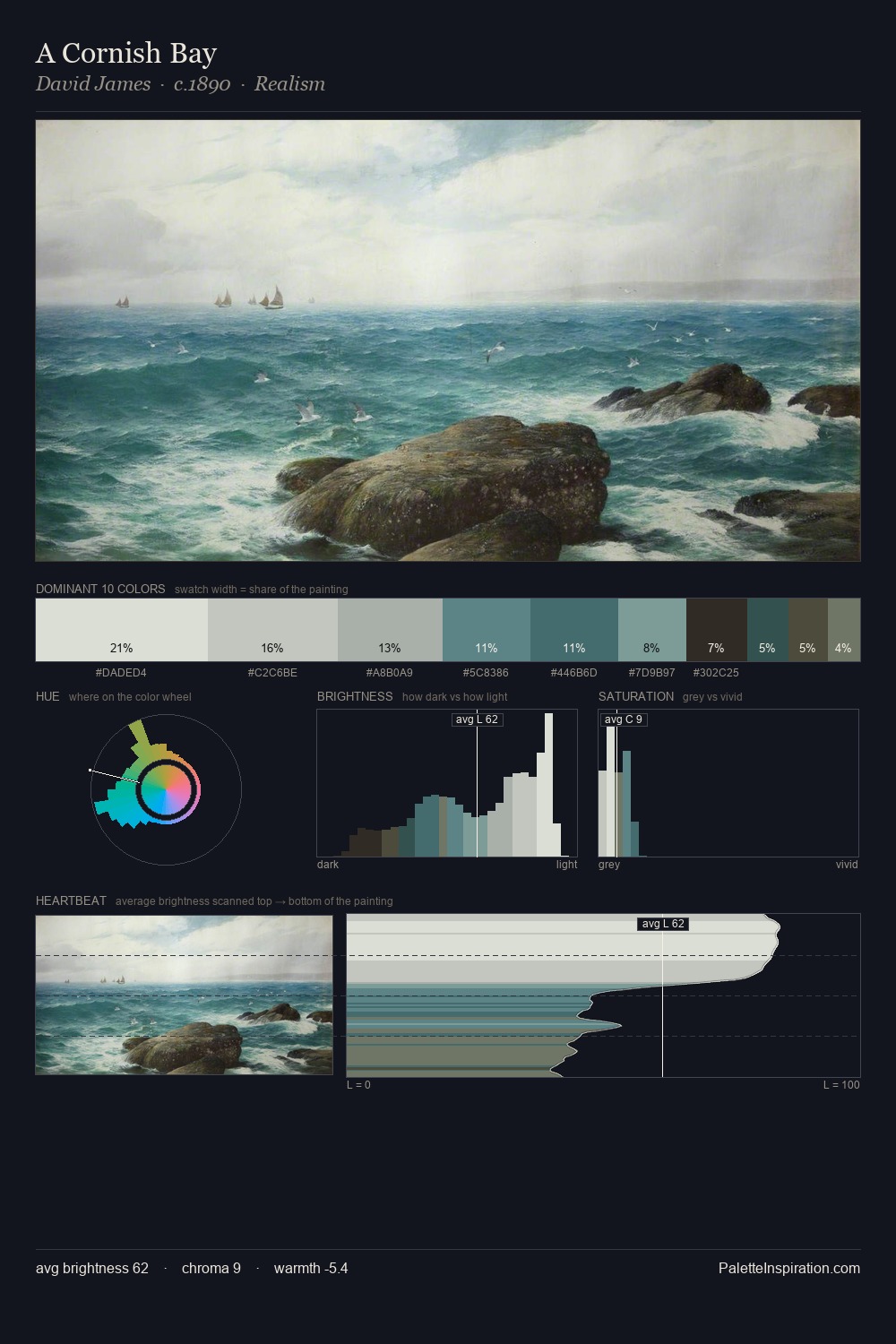Pick the #A8B0A9 grey swatch (13%)

tap(390, 630)
